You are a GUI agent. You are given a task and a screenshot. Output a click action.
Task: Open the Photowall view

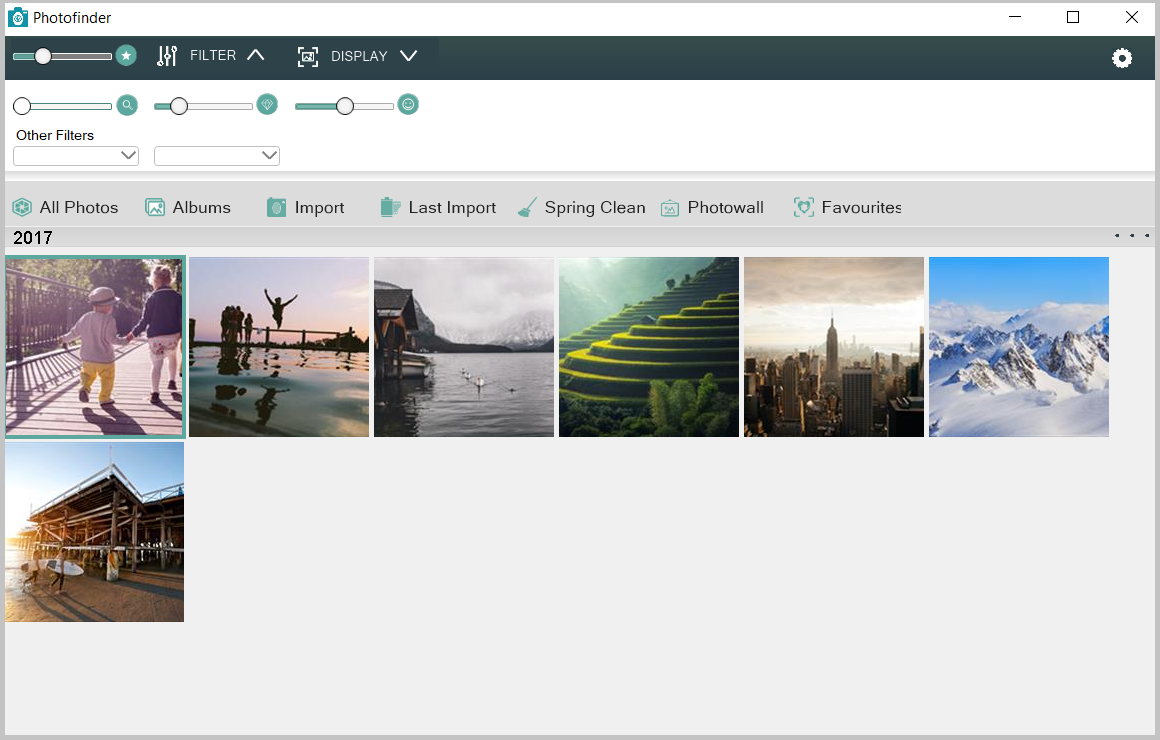(x=712, y=207)
